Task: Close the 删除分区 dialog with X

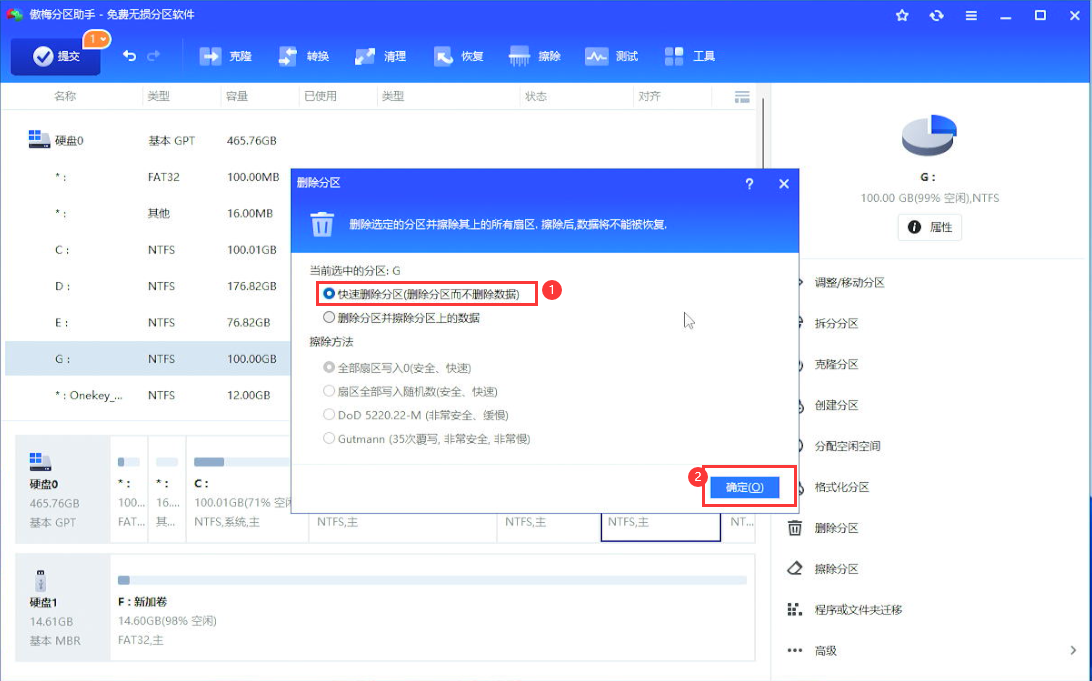Action: coord(784,184)
